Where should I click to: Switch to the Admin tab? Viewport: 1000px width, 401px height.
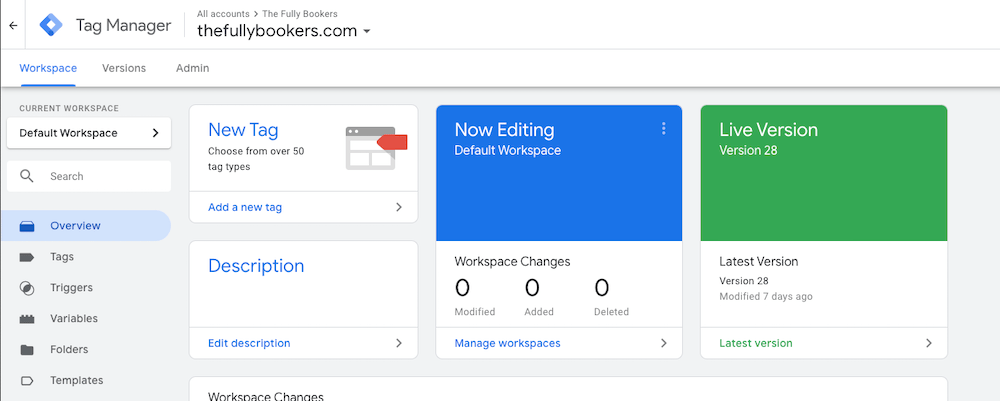coord(193,68)
